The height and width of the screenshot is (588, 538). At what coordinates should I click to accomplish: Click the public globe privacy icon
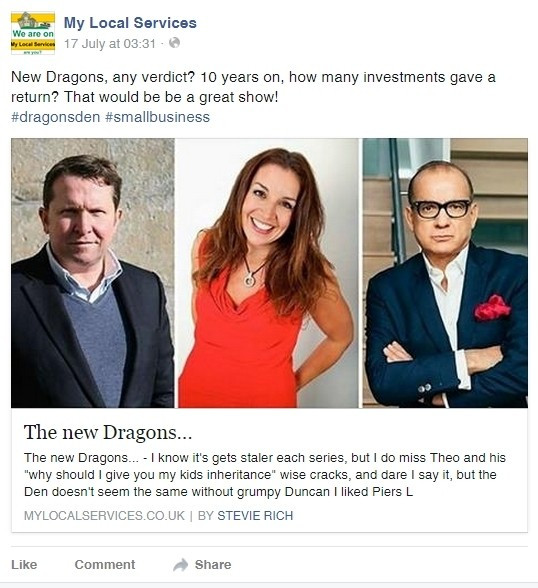point(174,43)
